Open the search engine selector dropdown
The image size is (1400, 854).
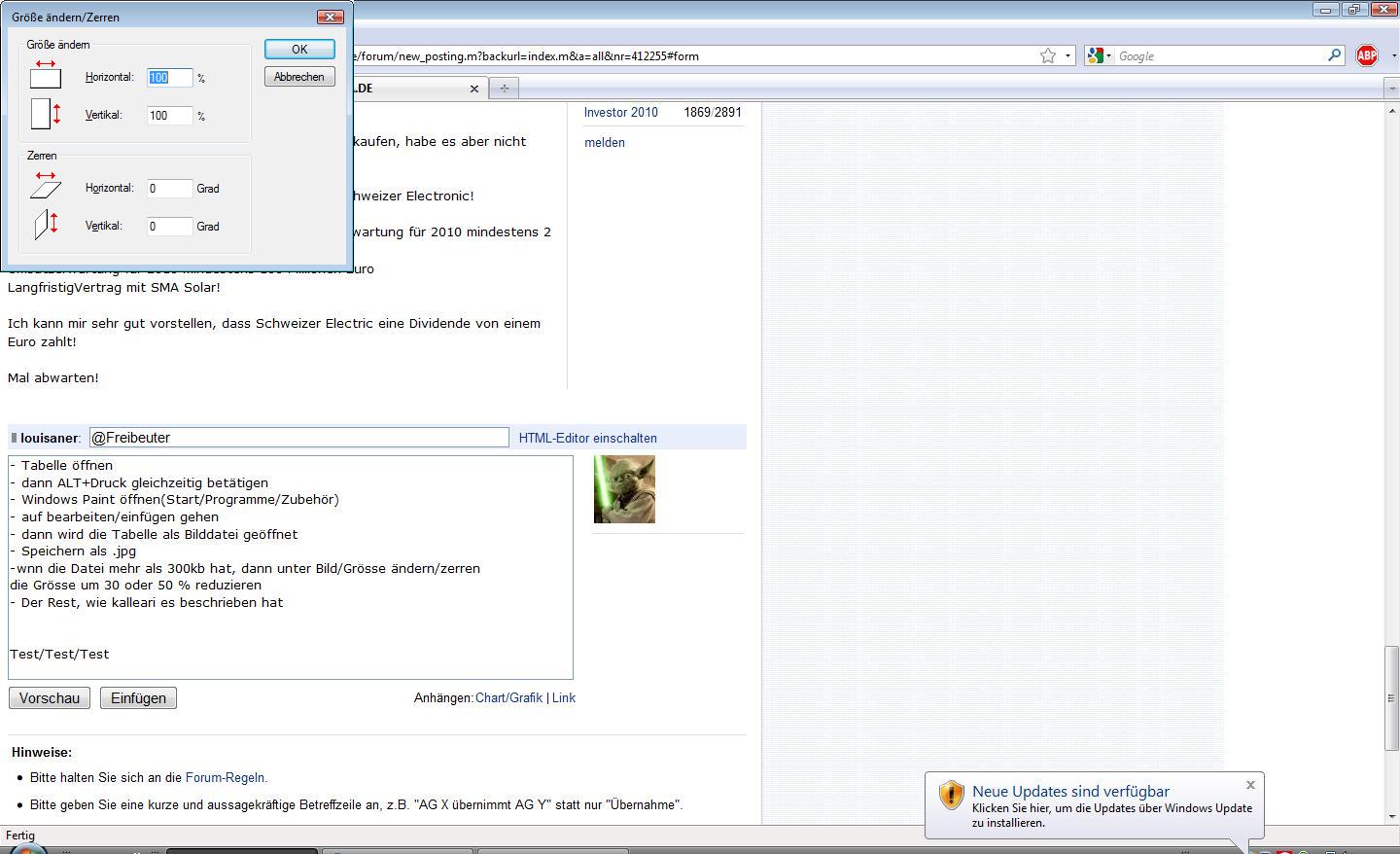pos(1108,55)
